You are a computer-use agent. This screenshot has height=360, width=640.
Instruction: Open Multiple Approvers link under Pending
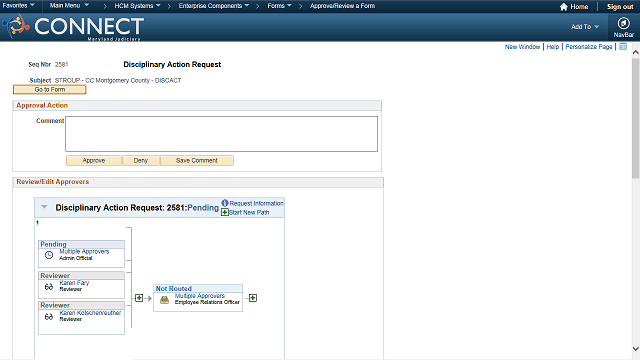pos(84,251)
